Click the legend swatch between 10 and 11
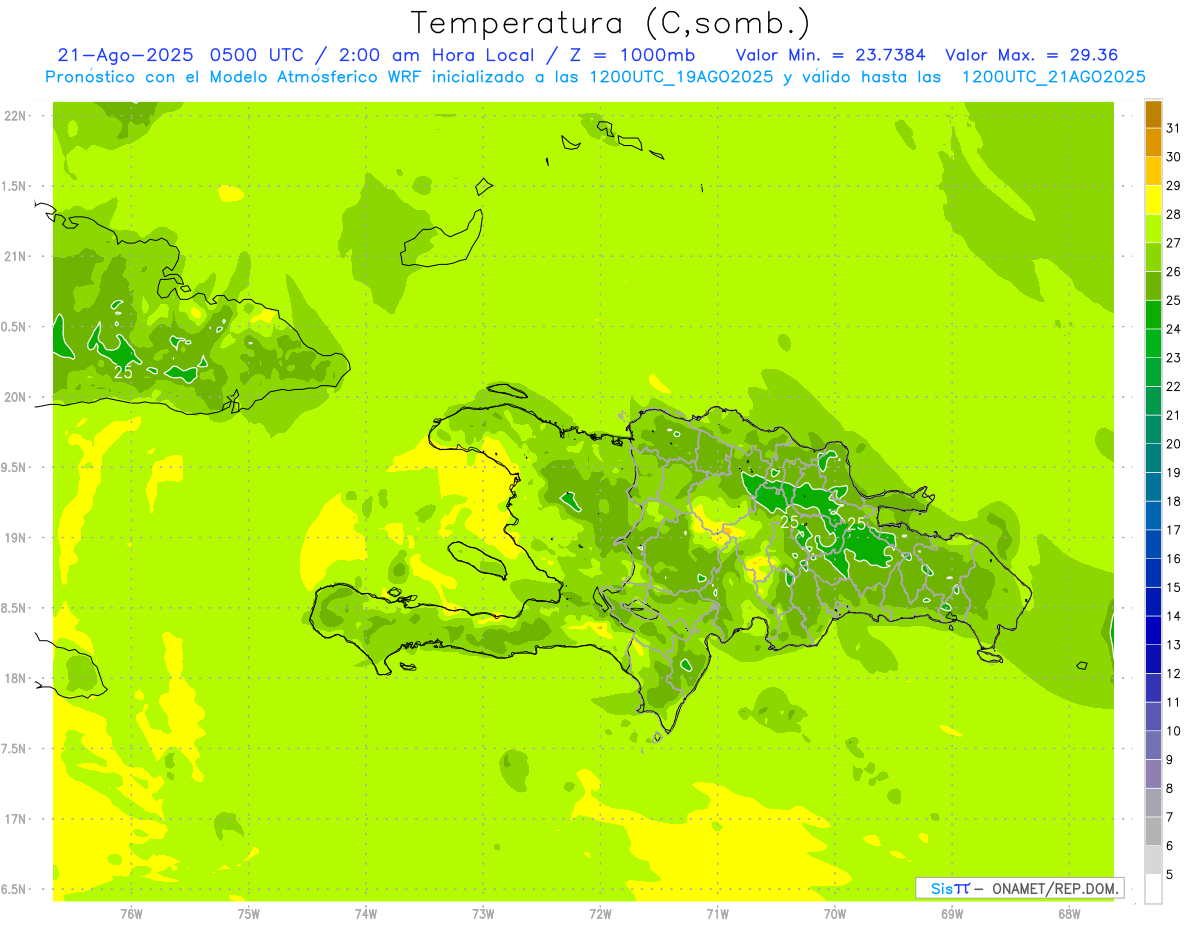This screenshot has height=927, width=1200. coord(1153,717)
